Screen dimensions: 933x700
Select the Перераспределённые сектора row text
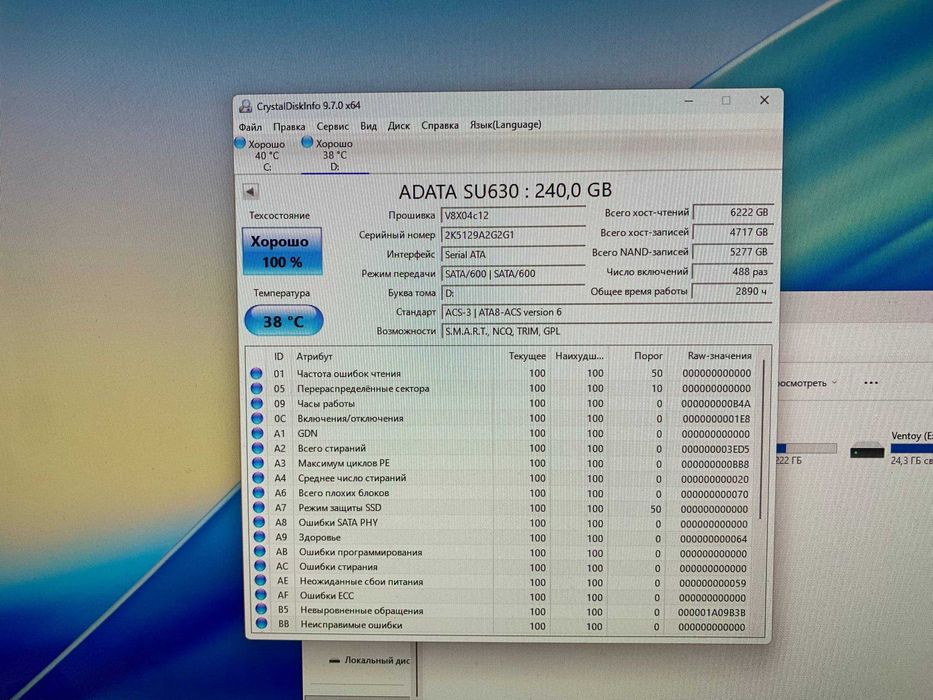[363, 389]
